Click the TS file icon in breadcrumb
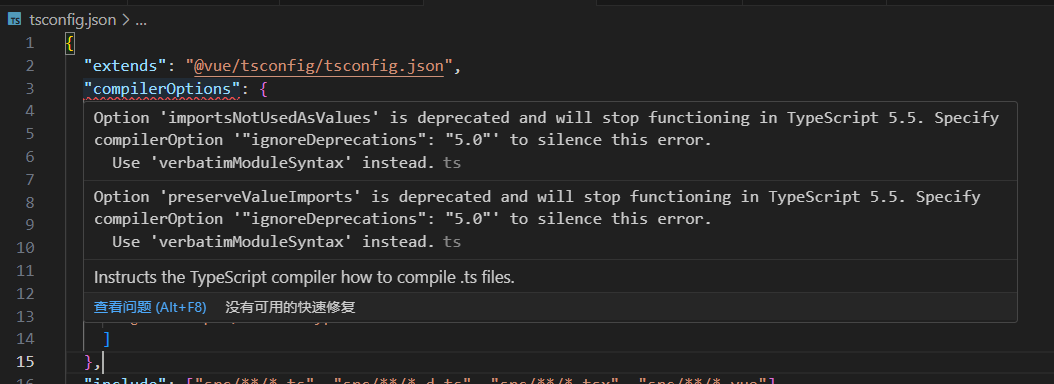Viewport: 1054px width, 384px height. [13, 20]
